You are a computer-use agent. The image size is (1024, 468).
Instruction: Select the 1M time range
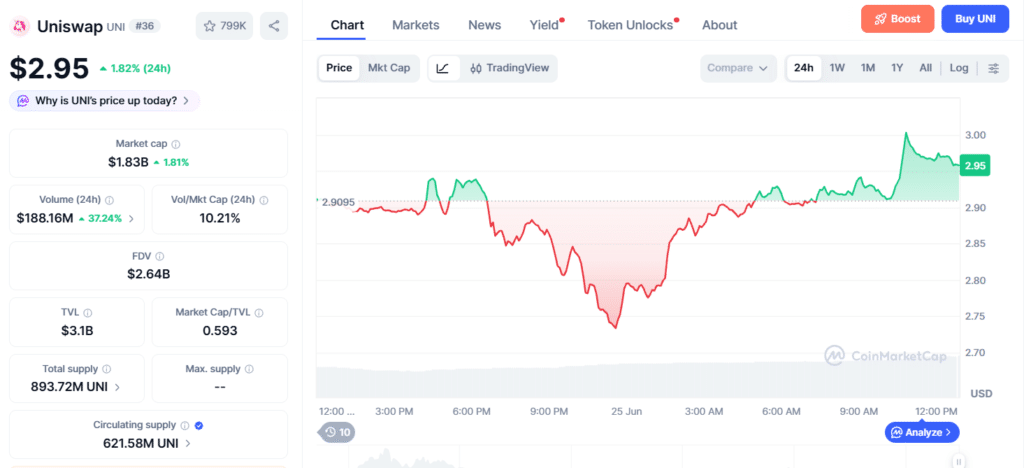867,68
